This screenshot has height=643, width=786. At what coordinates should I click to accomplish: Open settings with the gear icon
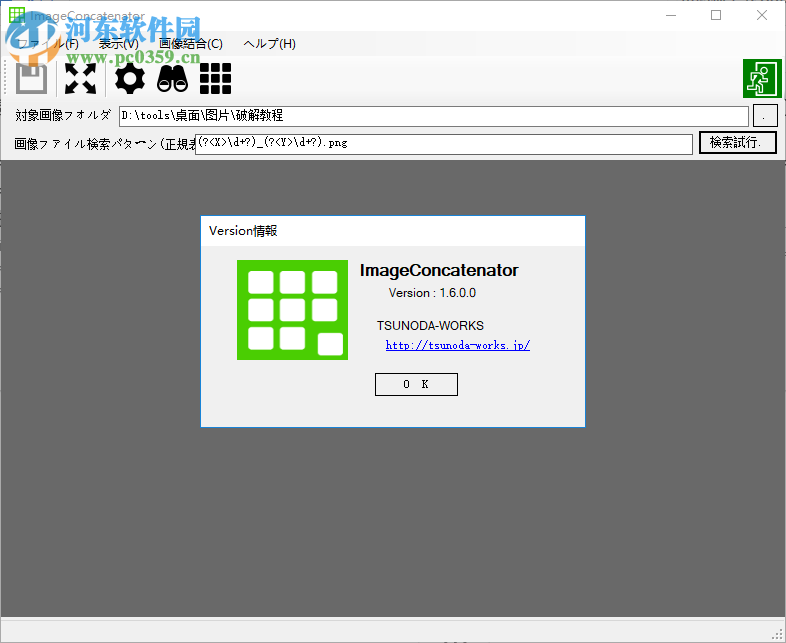[x=130, y=78]
